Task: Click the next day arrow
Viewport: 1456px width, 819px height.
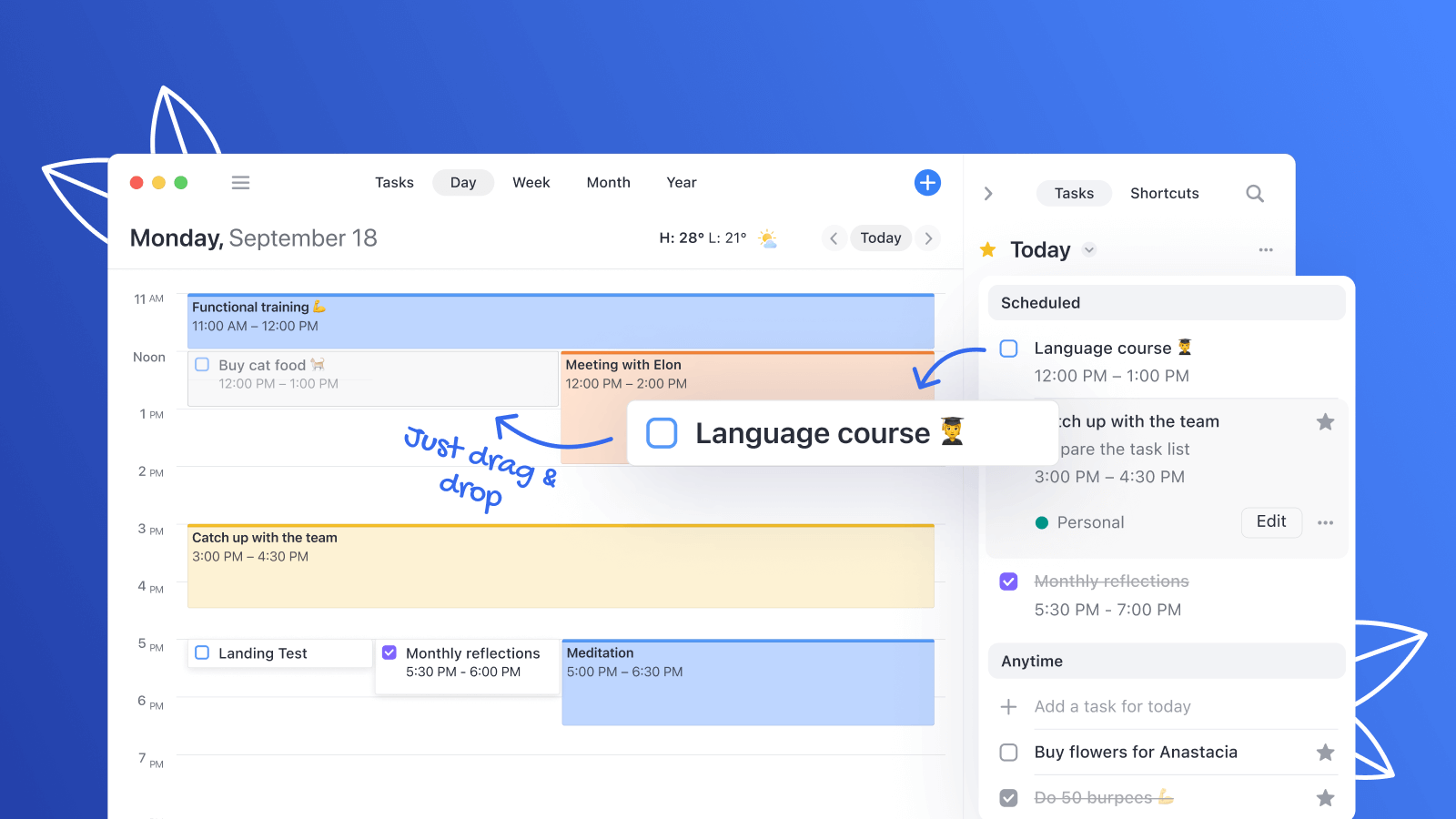Action: coord(928,238)
